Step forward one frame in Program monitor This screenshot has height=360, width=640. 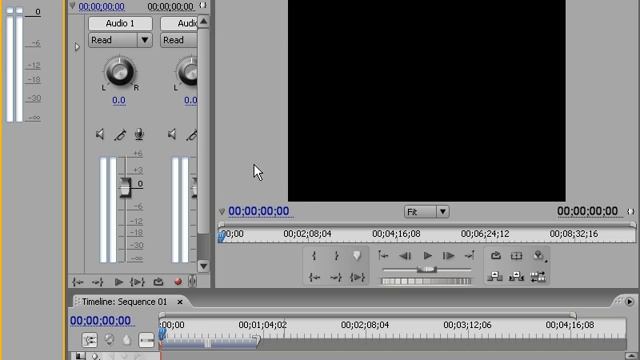(x=449, y=256)
